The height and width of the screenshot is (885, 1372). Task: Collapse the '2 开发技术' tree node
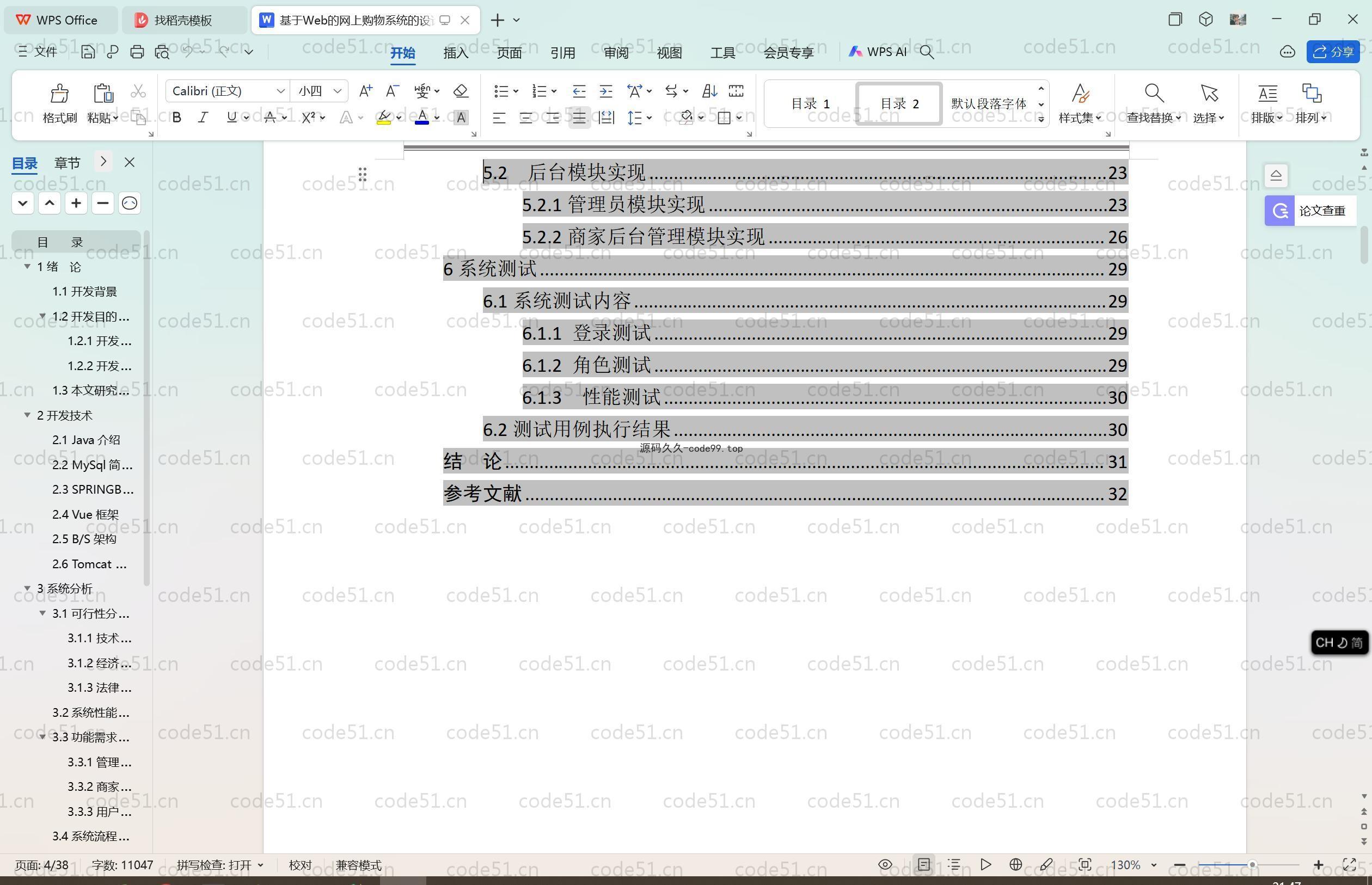tap(27, 415)
